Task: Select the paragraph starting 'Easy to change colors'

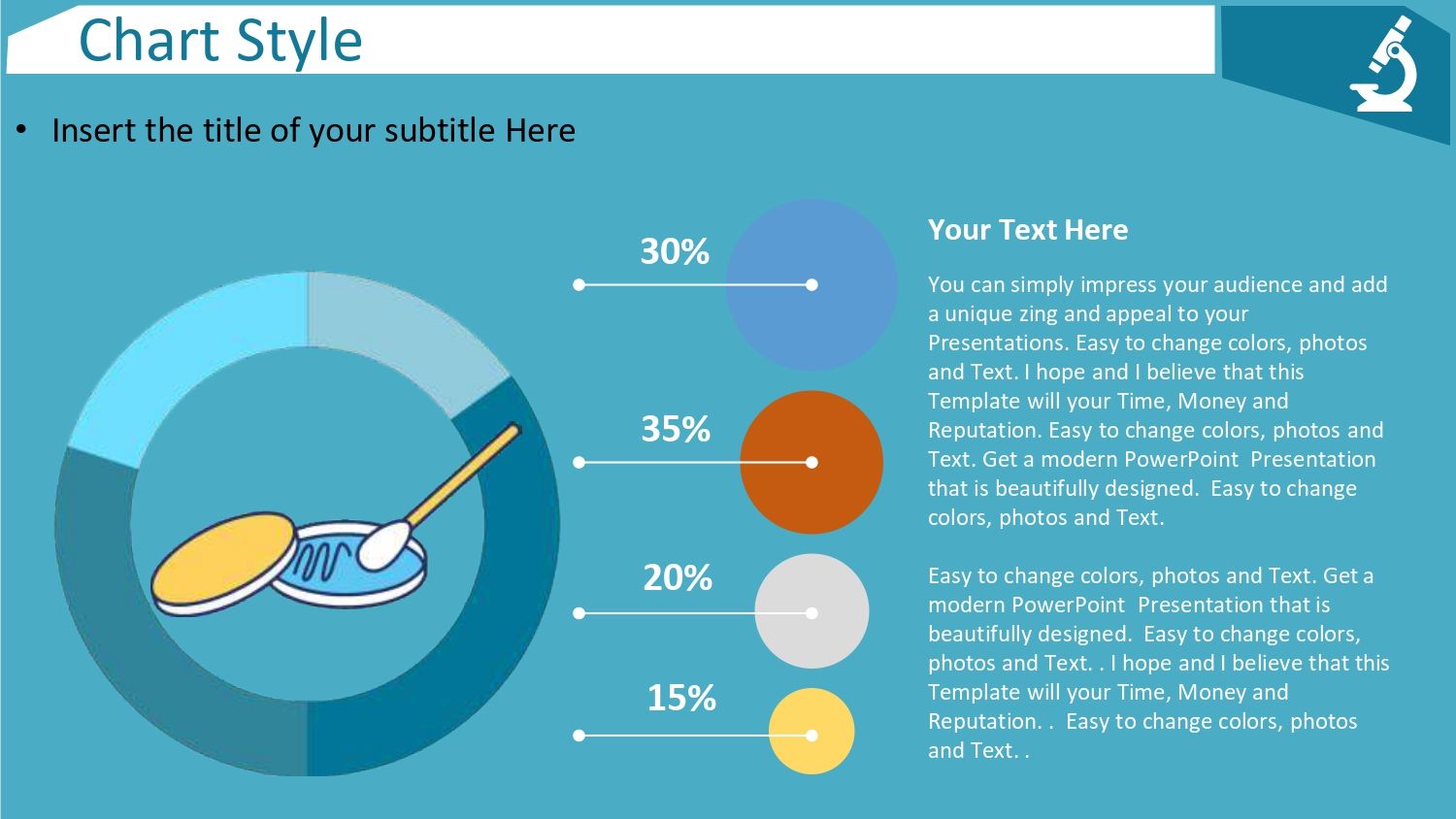Action: tap(1159, 663)
